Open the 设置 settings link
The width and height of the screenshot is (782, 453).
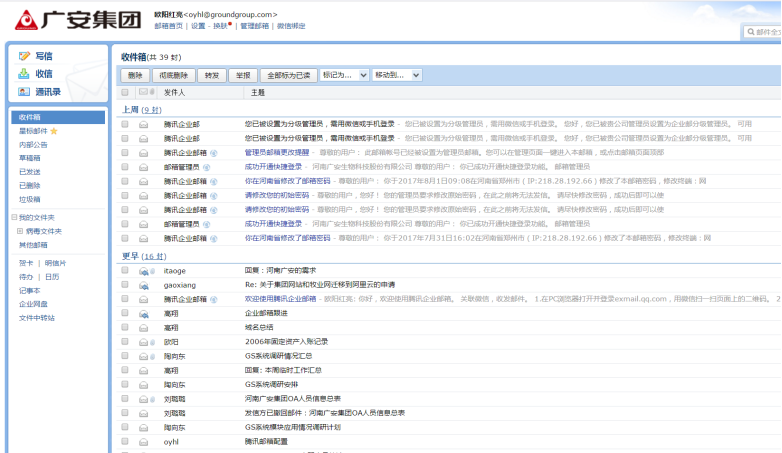pyautogui.click(x=198, y=26)
